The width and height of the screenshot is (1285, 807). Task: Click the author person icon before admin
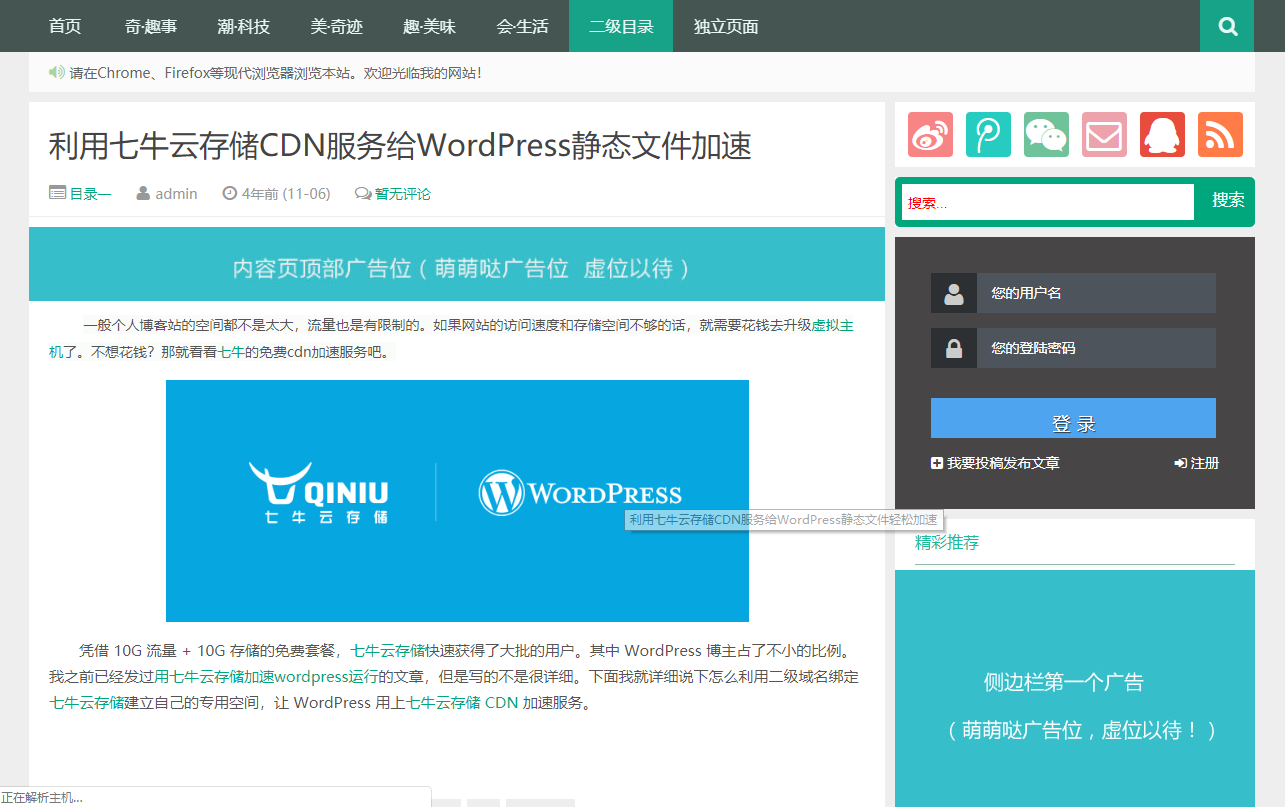pyautogui.click(x=144, y=193)
